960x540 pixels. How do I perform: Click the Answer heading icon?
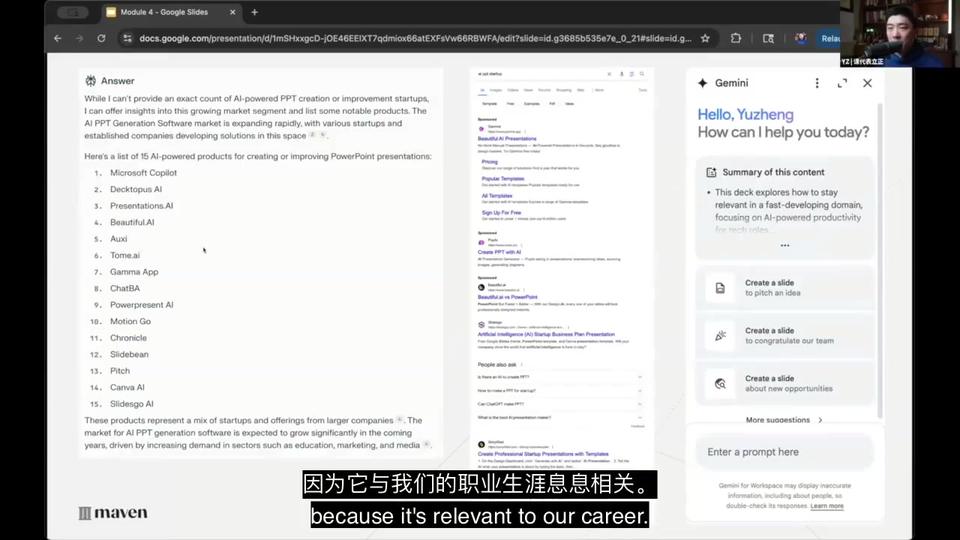(91, 81)
